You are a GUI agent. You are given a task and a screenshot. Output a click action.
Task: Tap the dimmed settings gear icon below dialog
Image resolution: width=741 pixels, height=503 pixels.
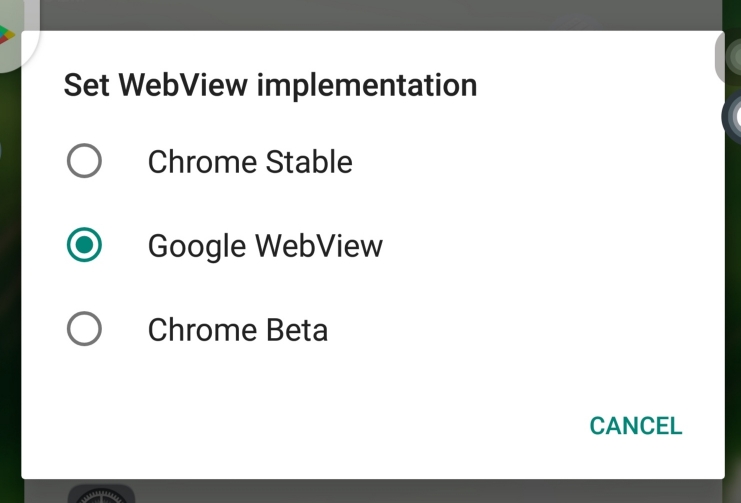pyautogui.click(x=101, y=493)
